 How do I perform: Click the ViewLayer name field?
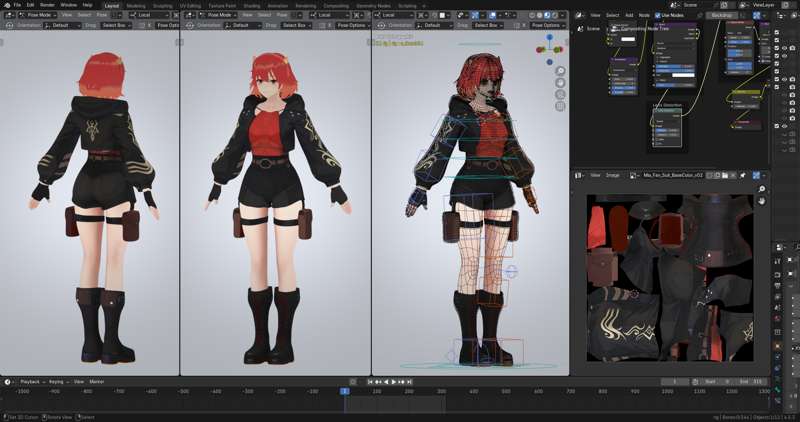(x=764, y=5)
